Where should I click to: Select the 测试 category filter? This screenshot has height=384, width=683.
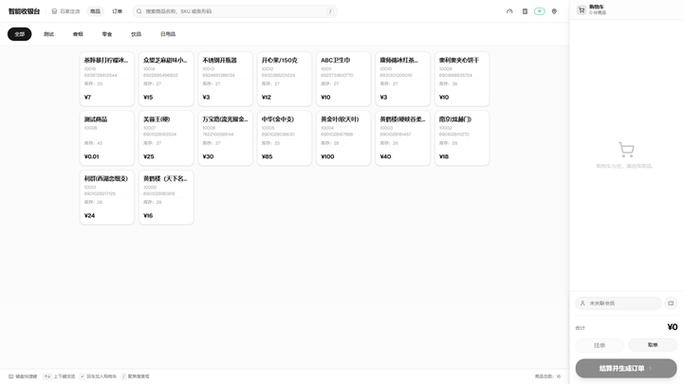[49, 34]
